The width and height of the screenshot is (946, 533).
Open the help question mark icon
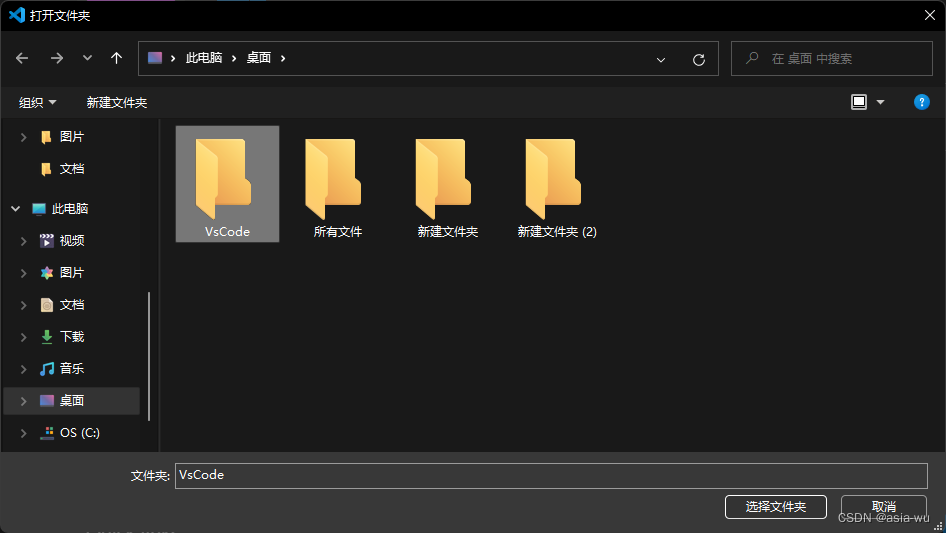click(x=922, y=102)
